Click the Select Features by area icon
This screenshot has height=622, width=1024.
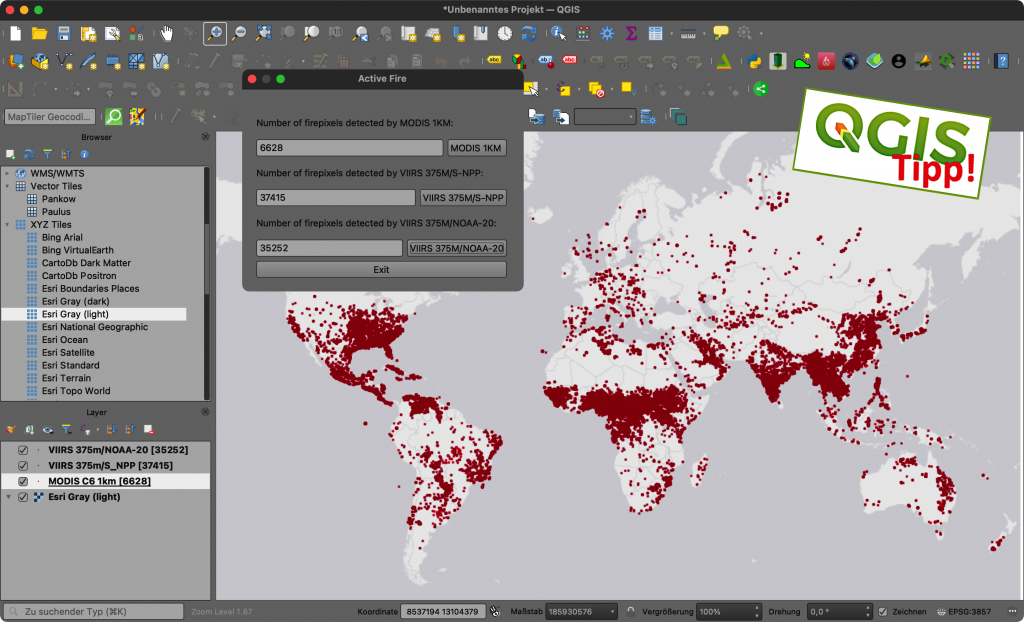531,90
